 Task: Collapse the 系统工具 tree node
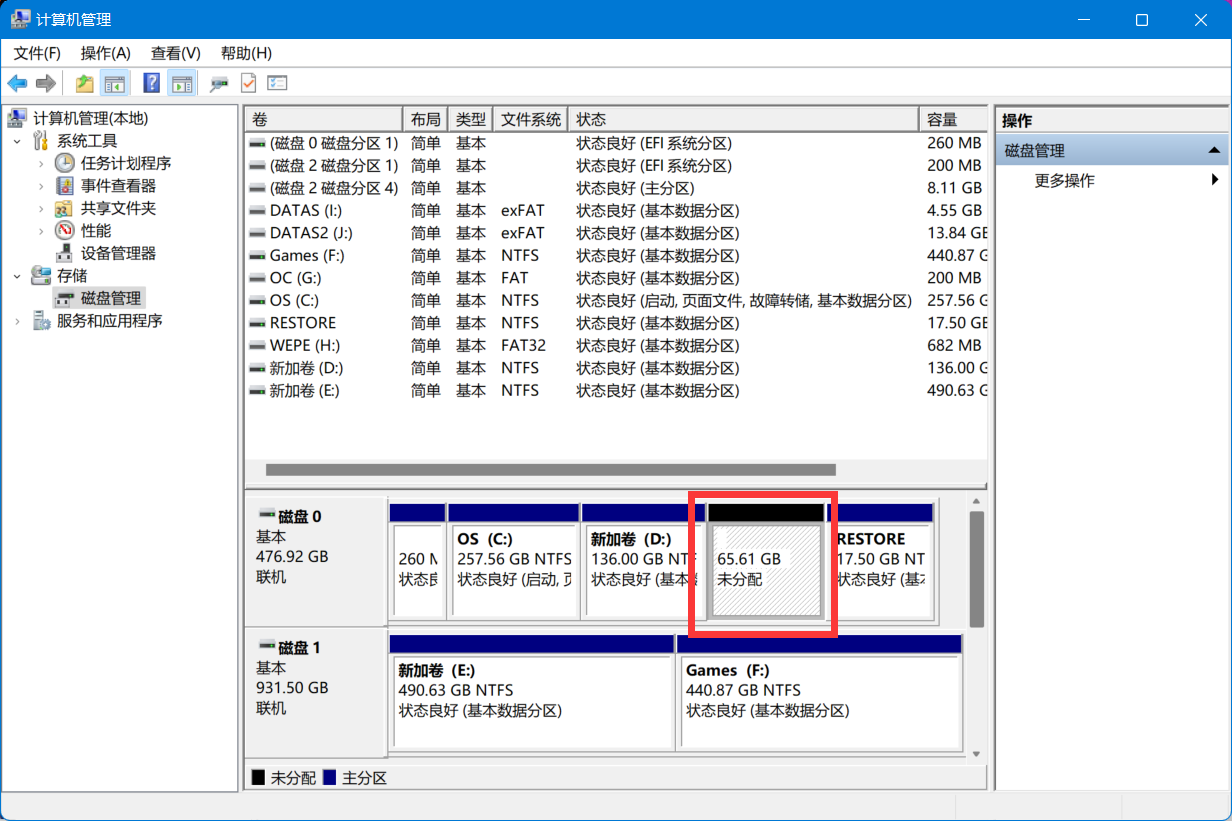[x=17, y=141]
